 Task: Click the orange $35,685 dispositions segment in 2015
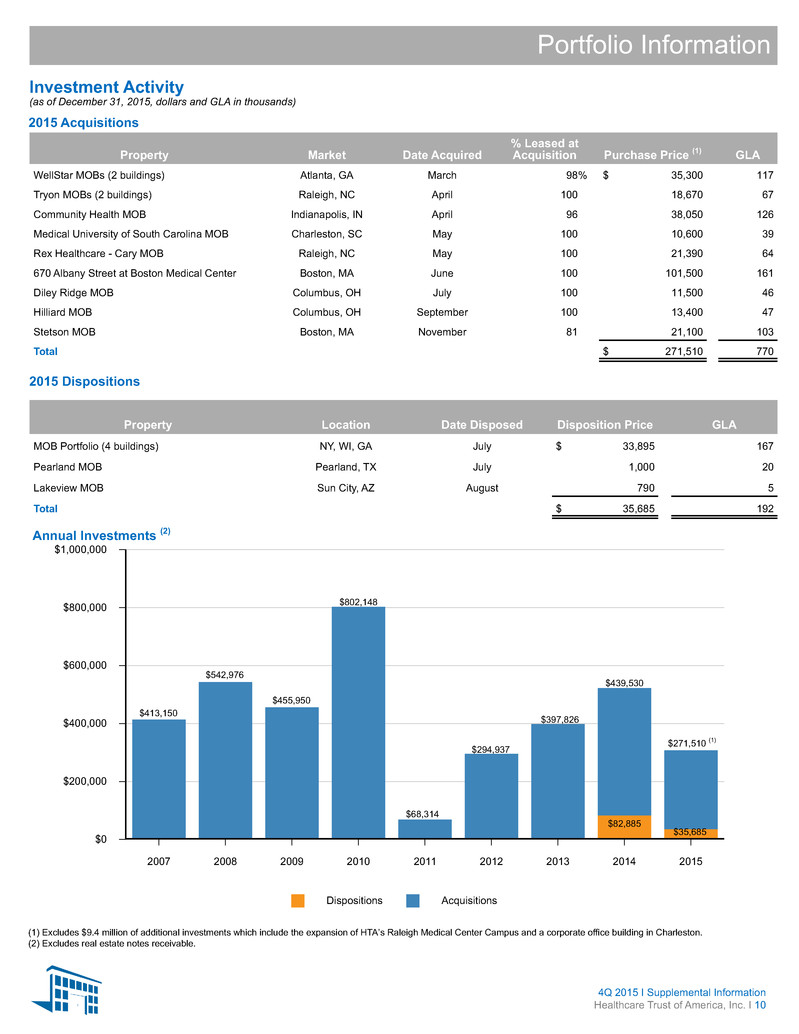(x=691, y=834)
